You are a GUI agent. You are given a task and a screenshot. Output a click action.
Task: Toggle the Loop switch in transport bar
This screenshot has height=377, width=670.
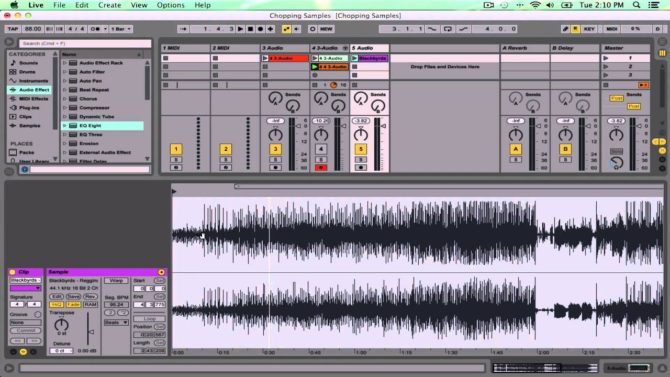click(x=447, y=29)
